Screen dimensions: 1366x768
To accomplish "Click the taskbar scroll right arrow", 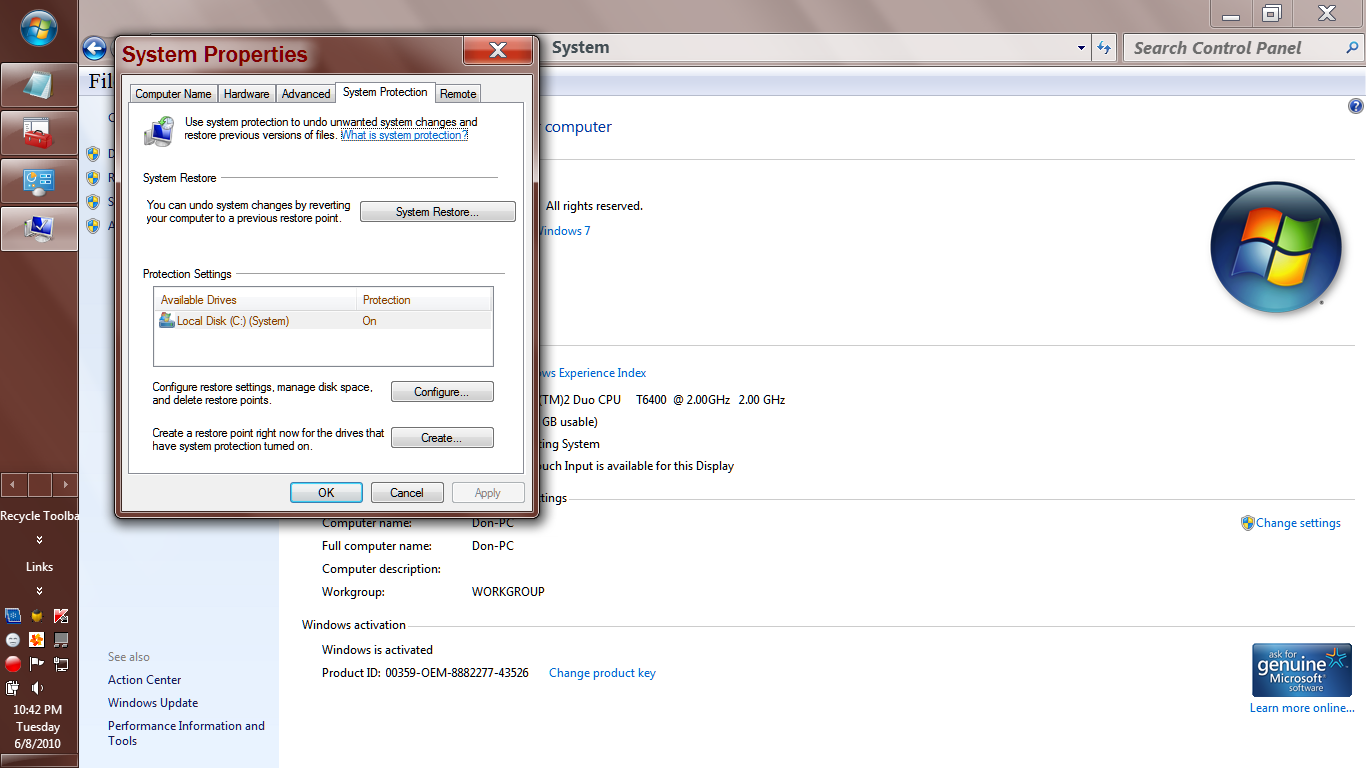I will pyautogui.click(x=65, y=485).
